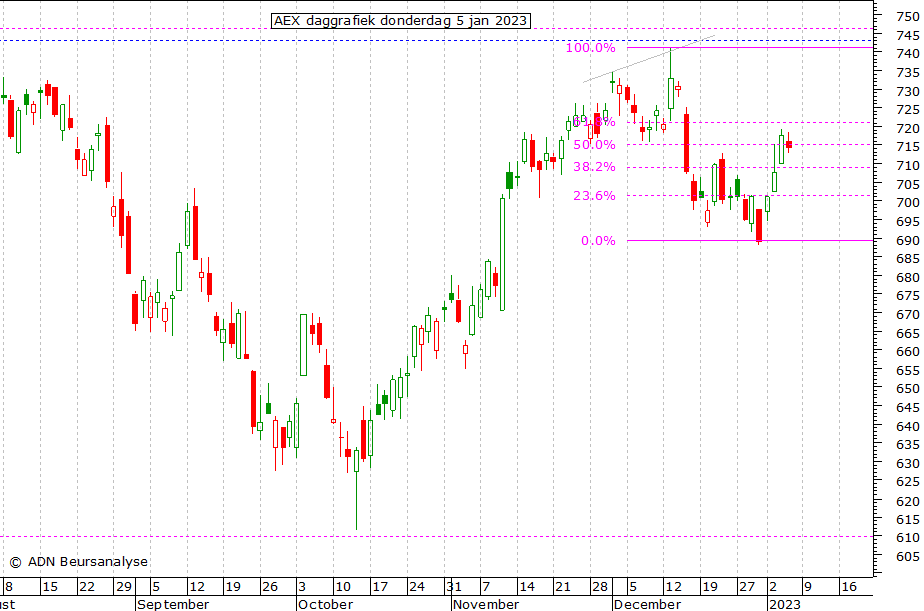
Task: Click the '715' price axis label
Action: (x=908, y=147)
